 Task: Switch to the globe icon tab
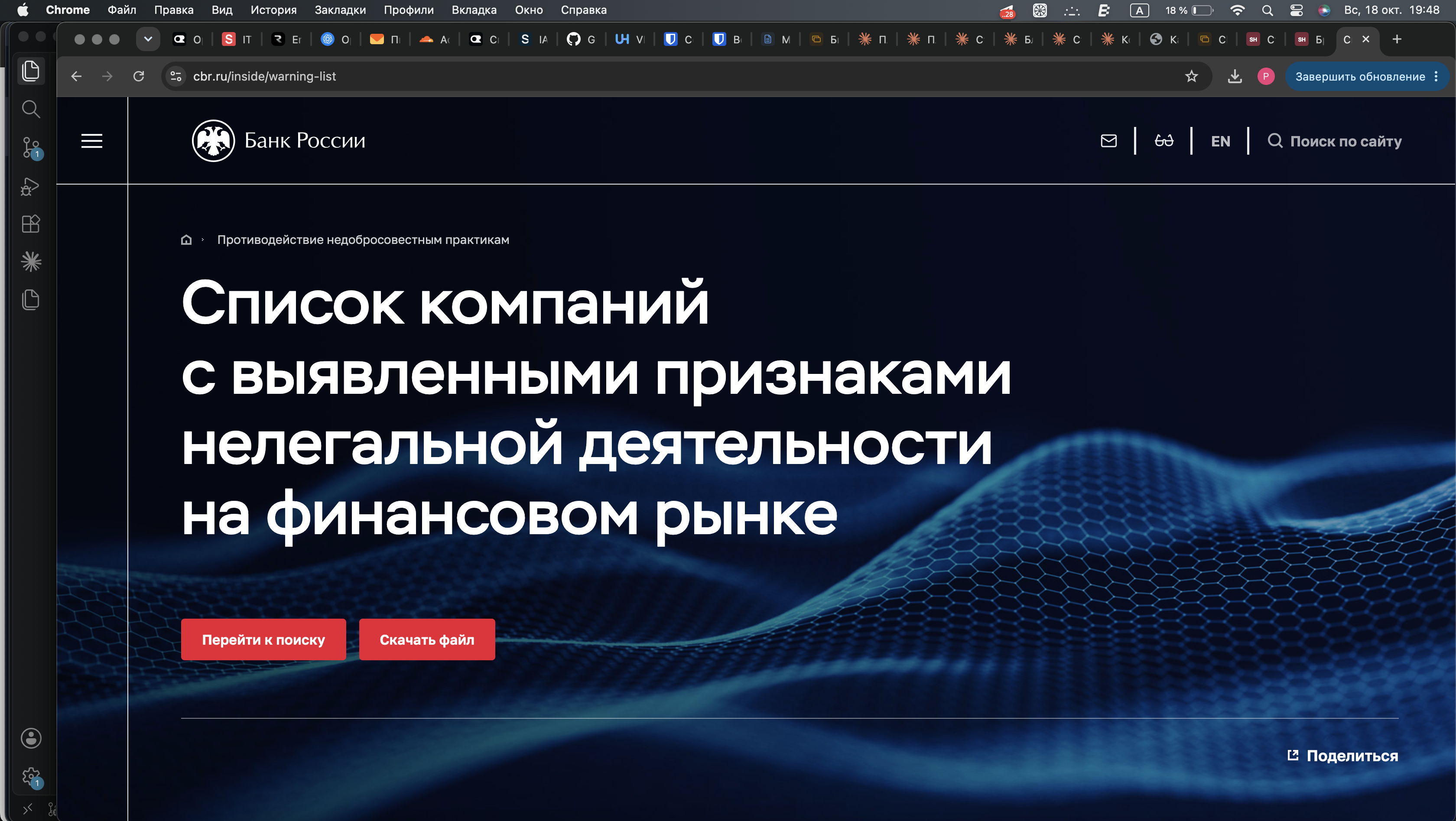(x=1165, y=39)
